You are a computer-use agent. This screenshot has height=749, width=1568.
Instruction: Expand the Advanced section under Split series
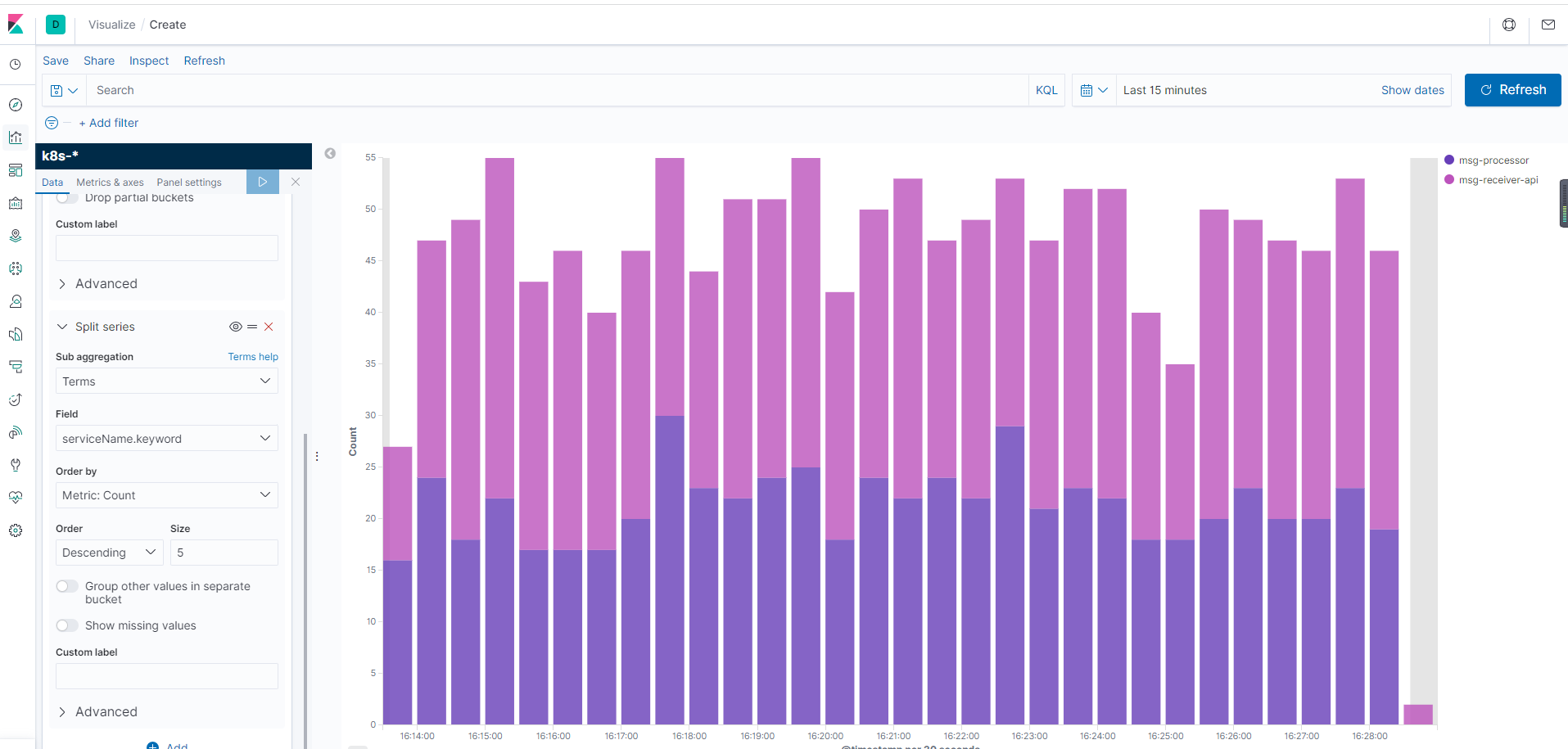pos(106,712)
